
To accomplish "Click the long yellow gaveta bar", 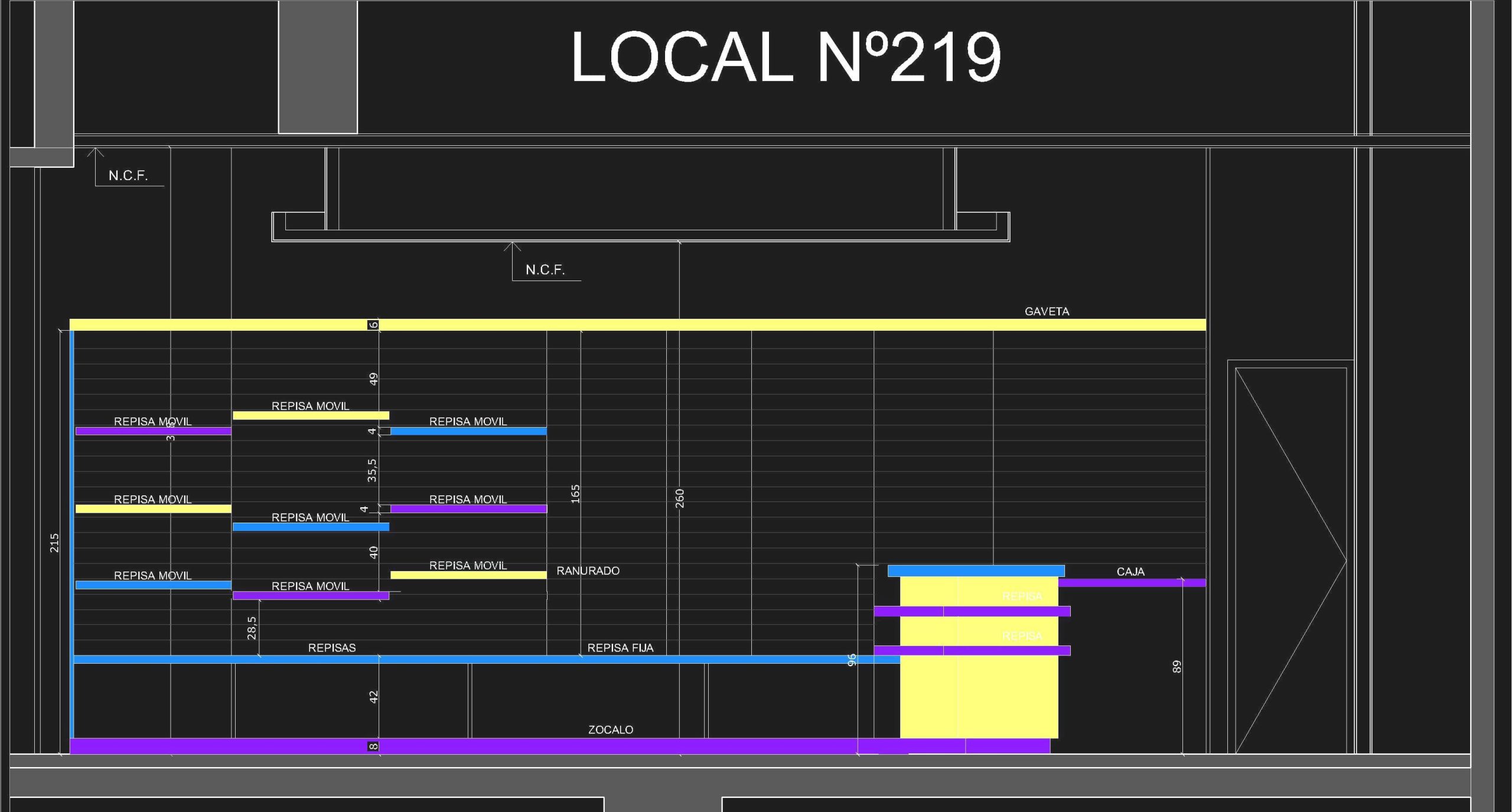I will (638, 325).
